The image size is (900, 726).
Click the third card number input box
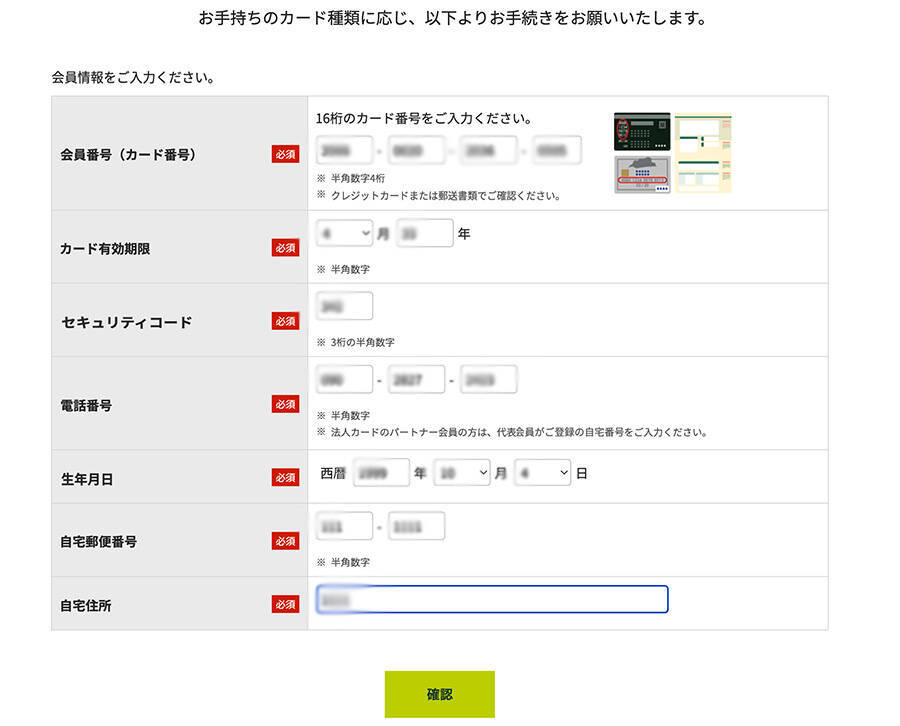point(487,149)
